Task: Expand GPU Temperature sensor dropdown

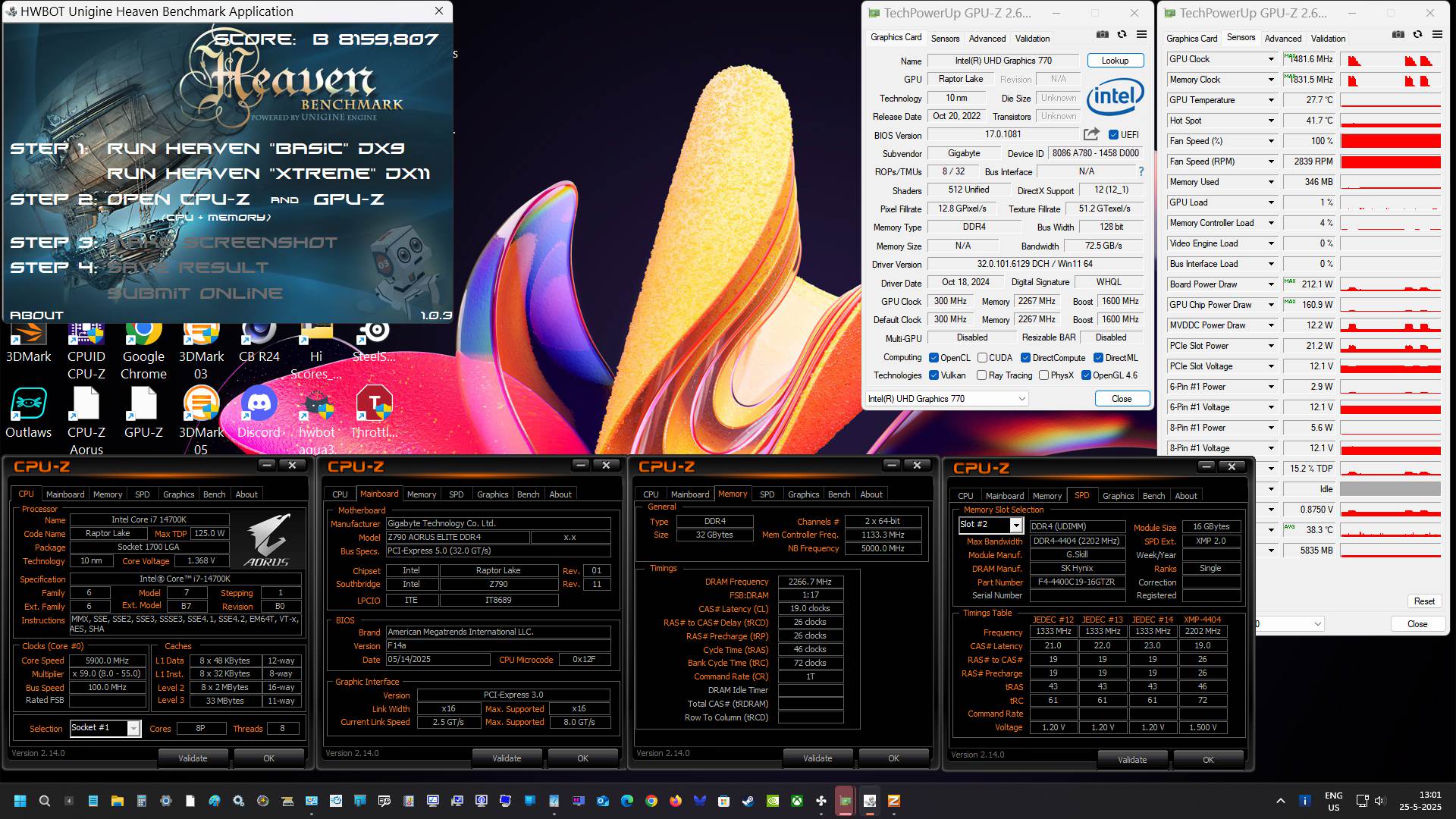Action: coord(1271,100)
